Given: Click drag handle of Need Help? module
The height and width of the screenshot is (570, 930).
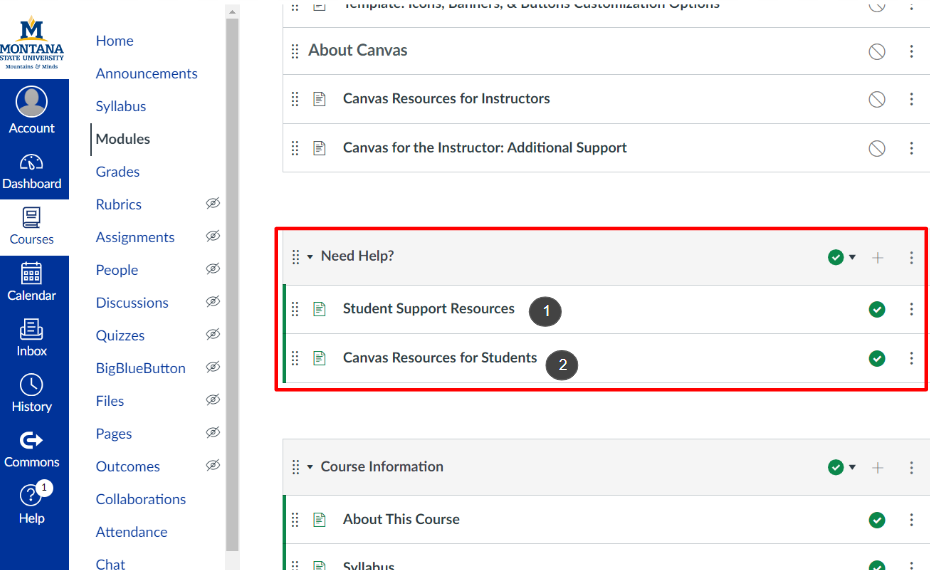Looking at the screenshot, I should 295,257.
